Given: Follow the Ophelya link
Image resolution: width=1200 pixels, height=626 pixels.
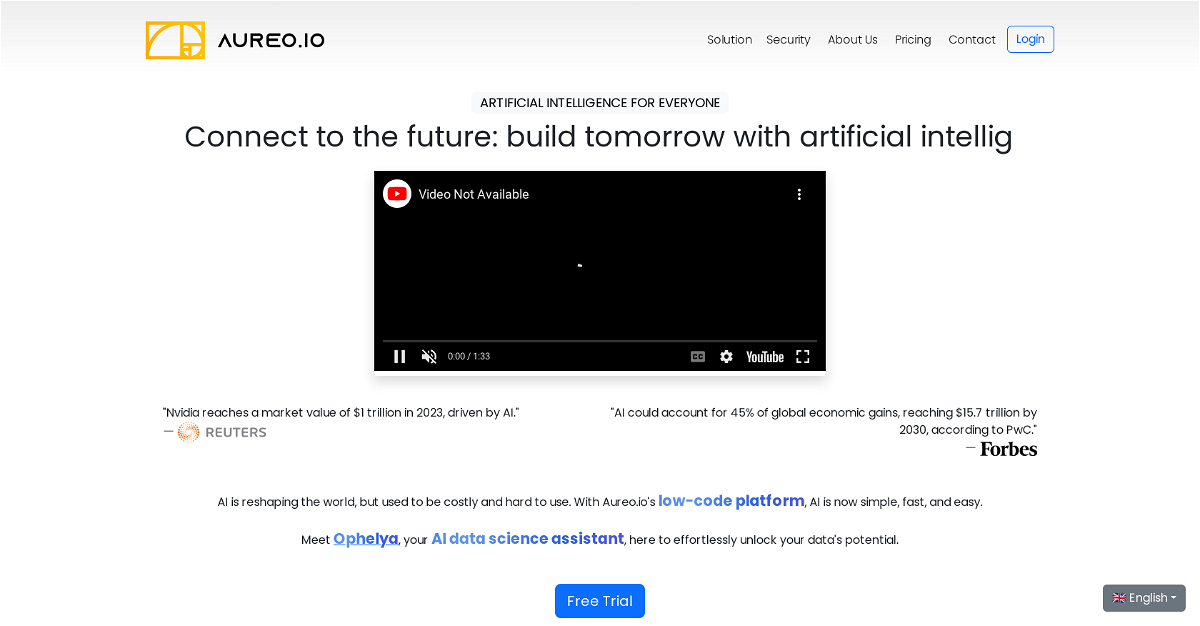Looking at the screenshot, I should (366, 539).
